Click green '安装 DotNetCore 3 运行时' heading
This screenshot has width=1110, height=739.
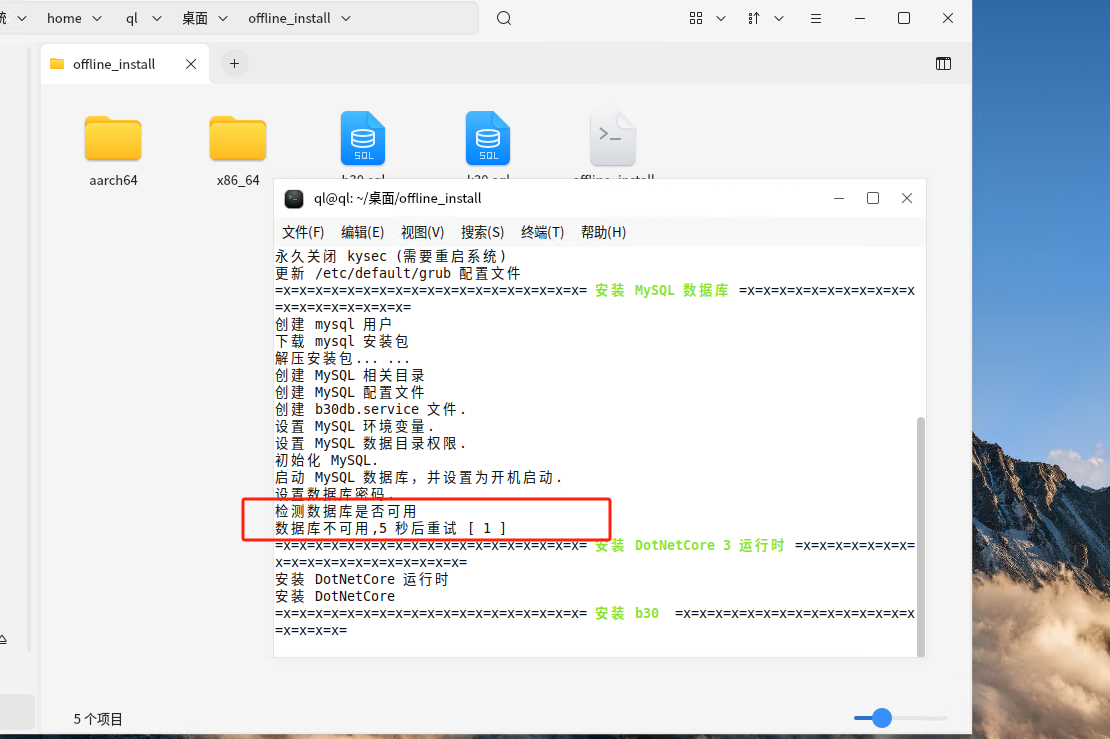[690, 545]
